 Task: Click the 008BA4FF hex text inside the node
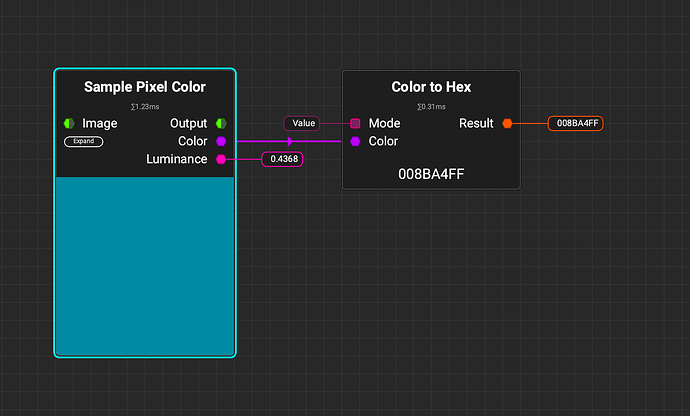pyautogui.click(x=431, y=174)
